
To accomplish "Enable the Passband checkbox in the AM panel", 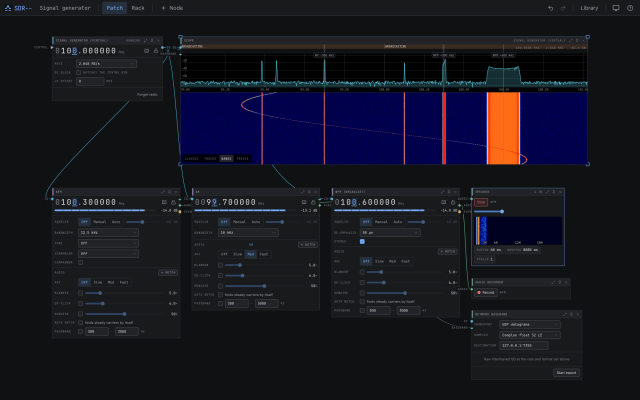I will click(x=220, y=304).
